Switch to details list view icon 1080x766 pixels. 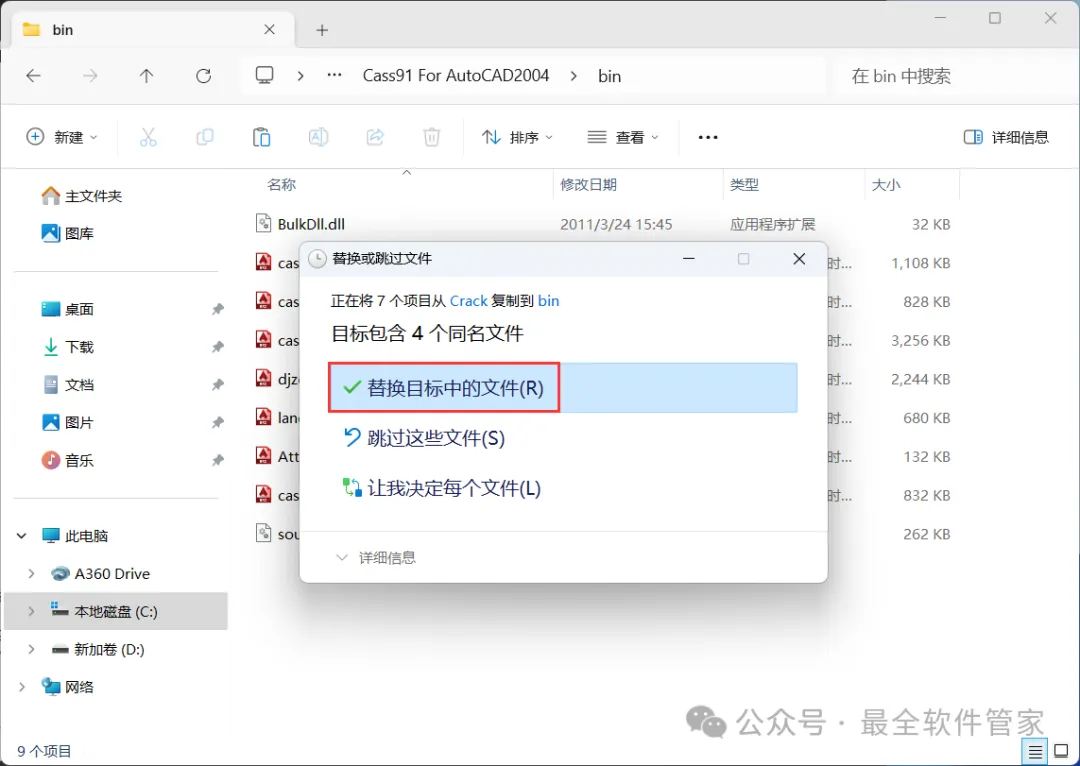point(1035,751)
